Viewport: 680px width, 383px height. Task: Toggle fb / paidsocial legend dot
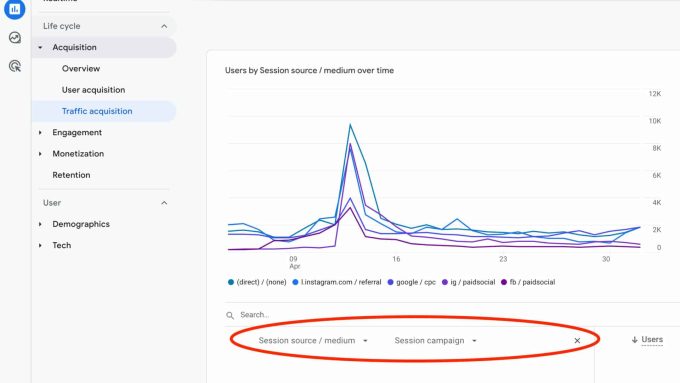tap(503, 282)
